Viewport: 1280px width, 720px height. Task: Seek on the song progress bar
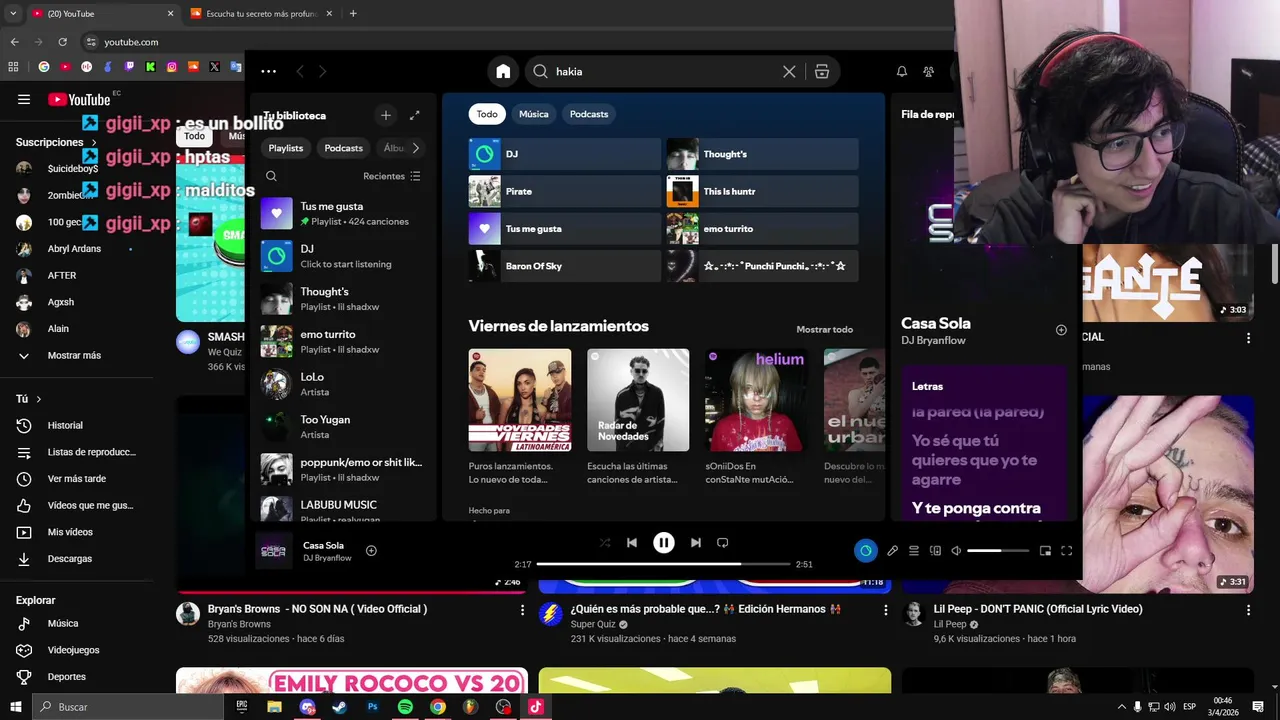664,564
